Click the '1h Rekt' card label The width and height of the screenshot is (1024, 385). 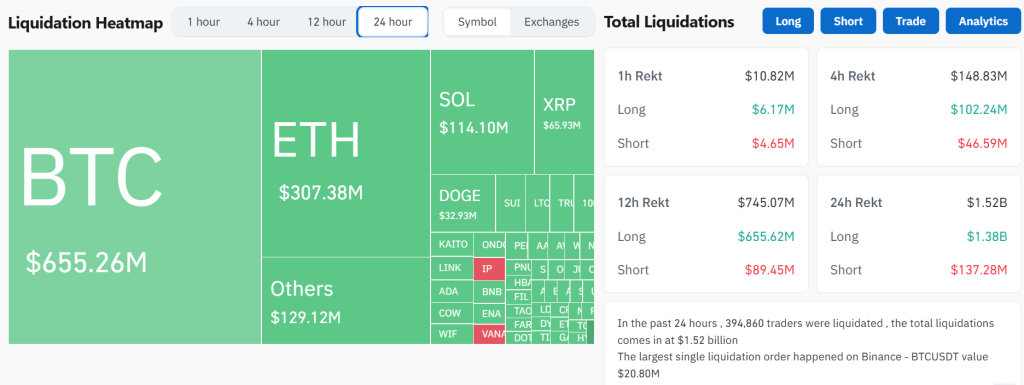coord(640,76)
